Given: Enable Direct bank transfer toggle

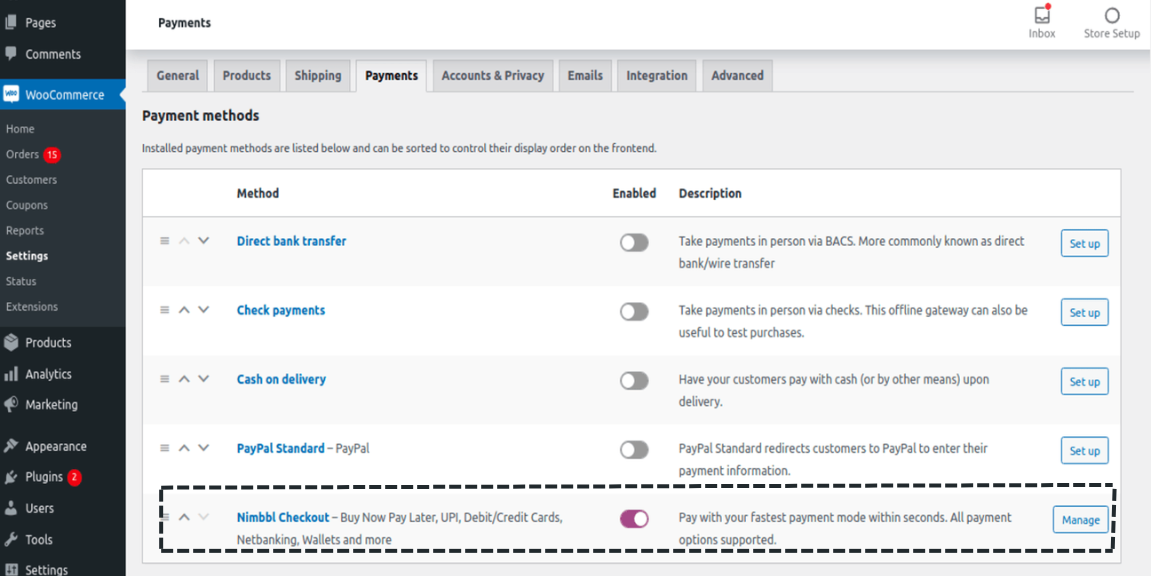Looking at the screenshot, I should 634,243.
